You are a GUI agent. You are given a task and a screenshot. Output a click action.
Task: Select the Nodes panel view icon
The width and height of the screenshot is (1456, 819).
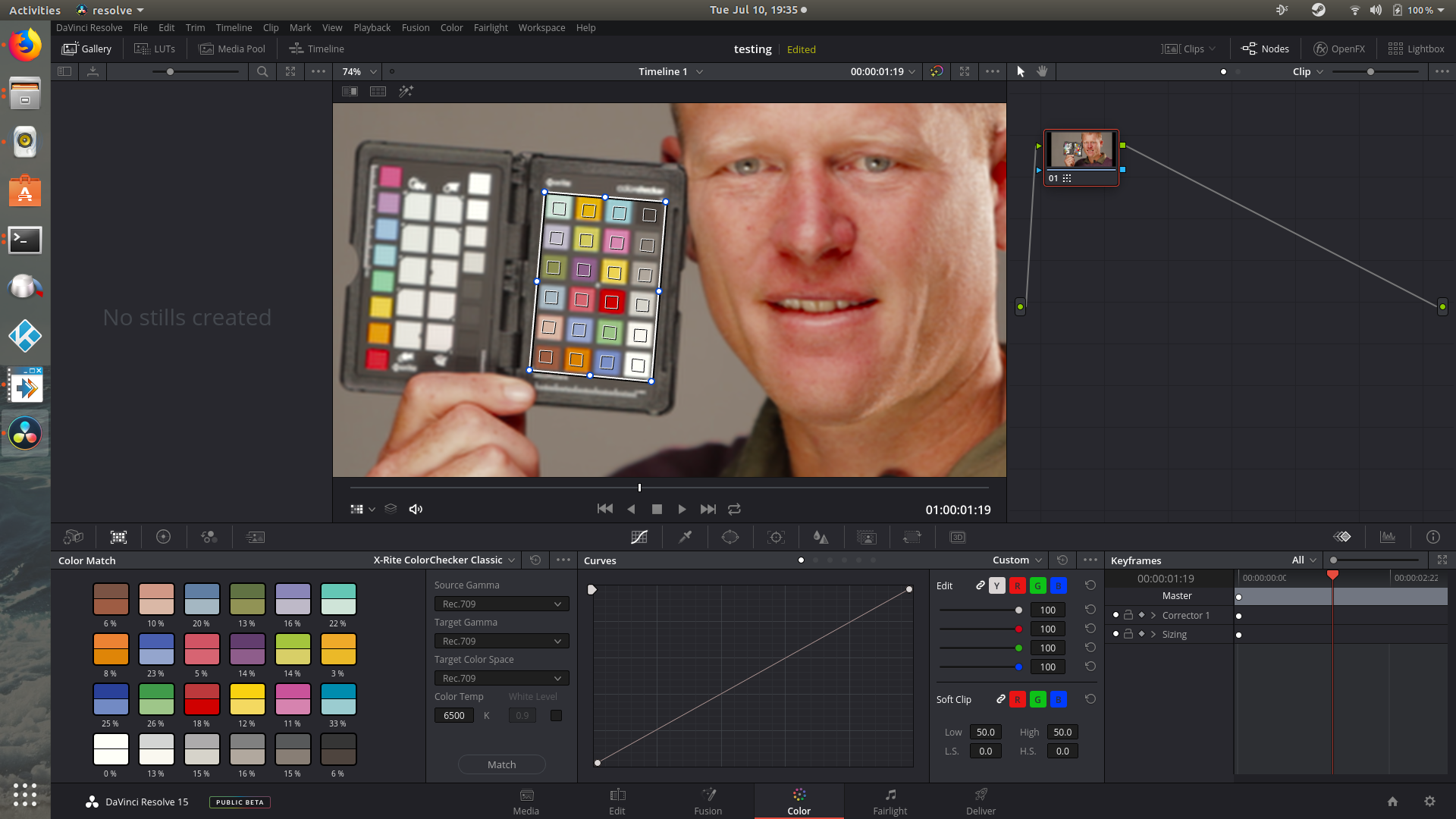pyautogui.click(x=1265, y=48)
